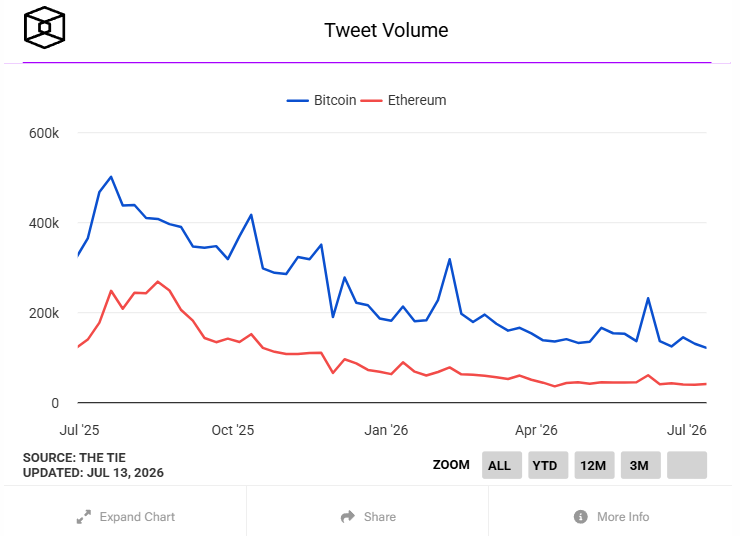Select the ALL zoom range

click(x=502, y=465)
